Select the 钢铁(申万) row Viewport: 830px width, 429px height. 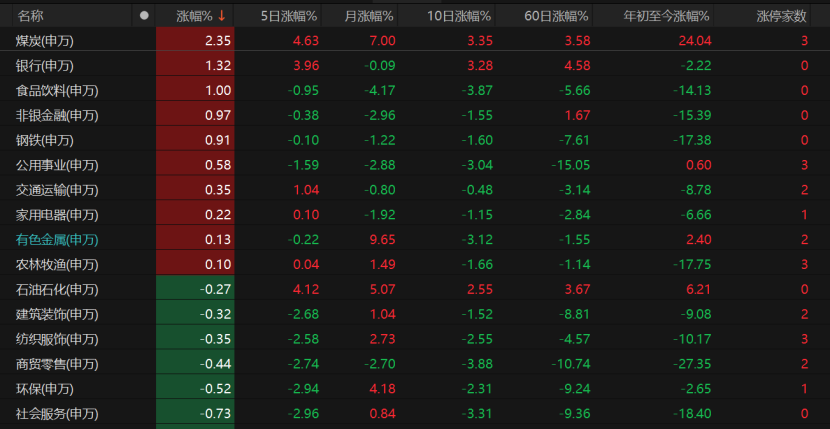click(x=413, y=140)
